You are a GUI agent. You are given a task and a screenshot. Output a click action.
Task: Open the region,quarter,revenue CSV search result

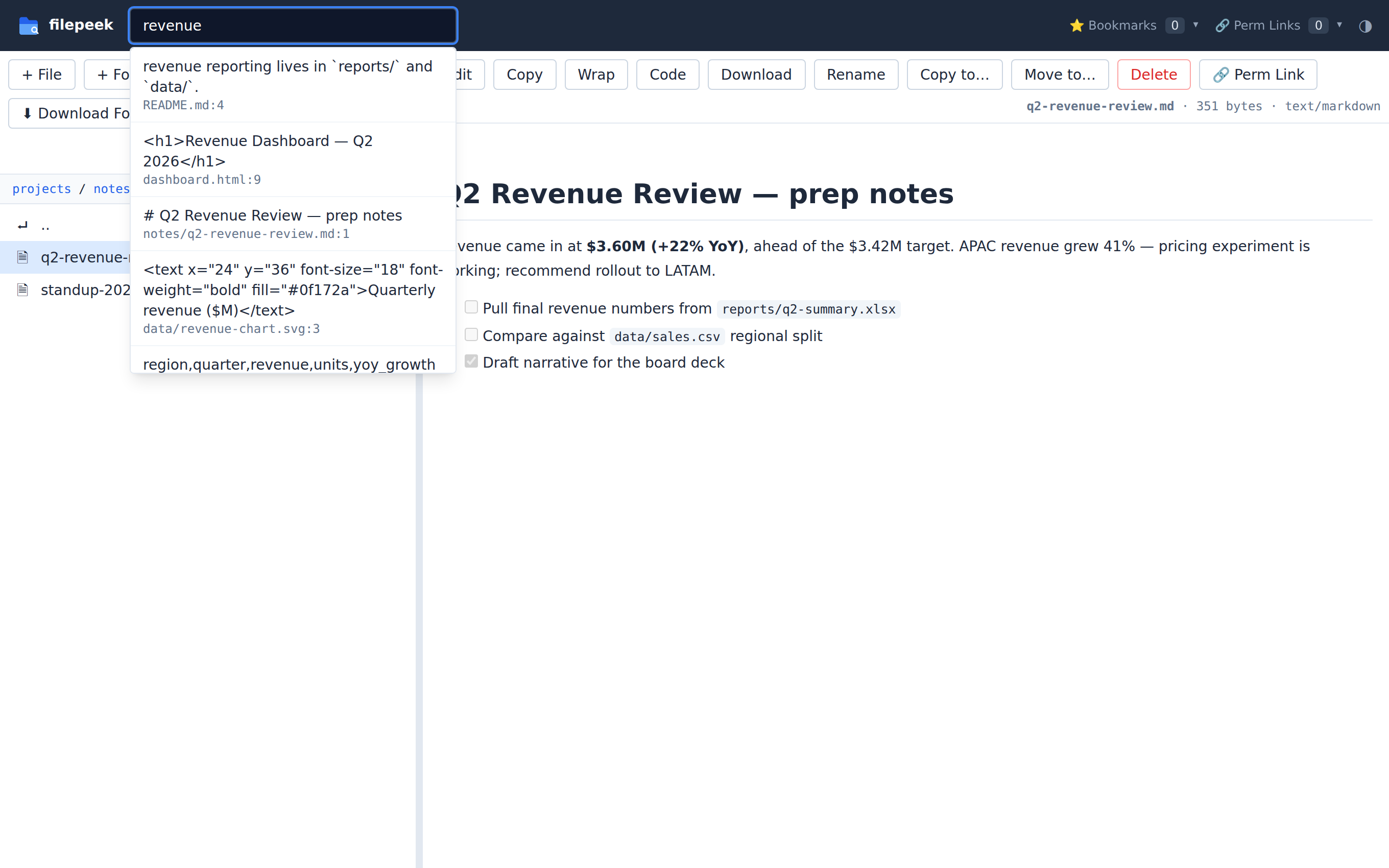tap(293, 360)
